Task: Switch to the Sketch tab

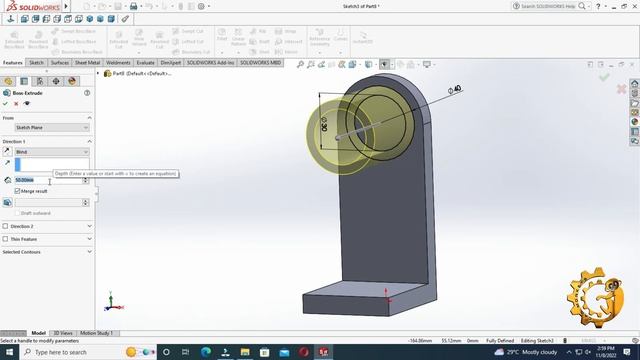Action: [36, 62]
